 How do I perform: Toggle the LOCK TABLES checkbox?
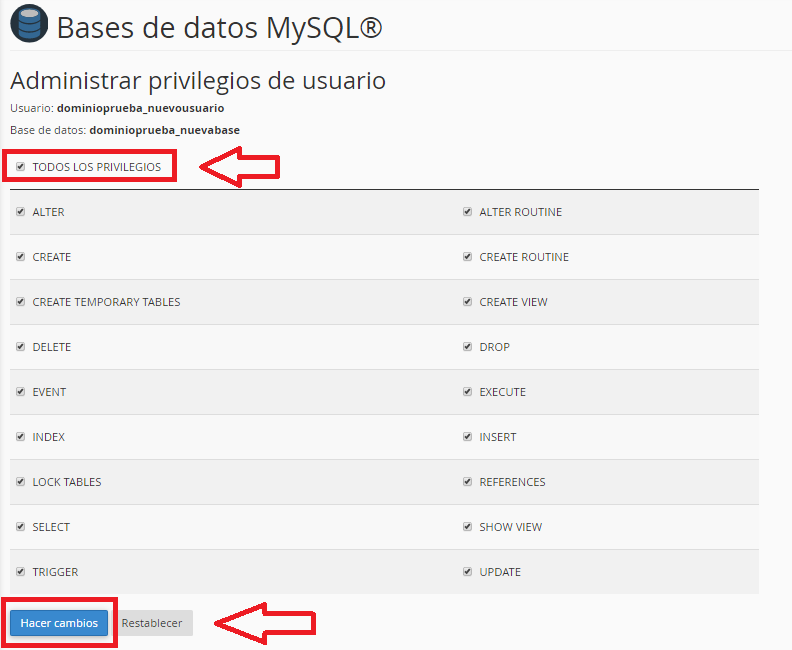[20, 481]
